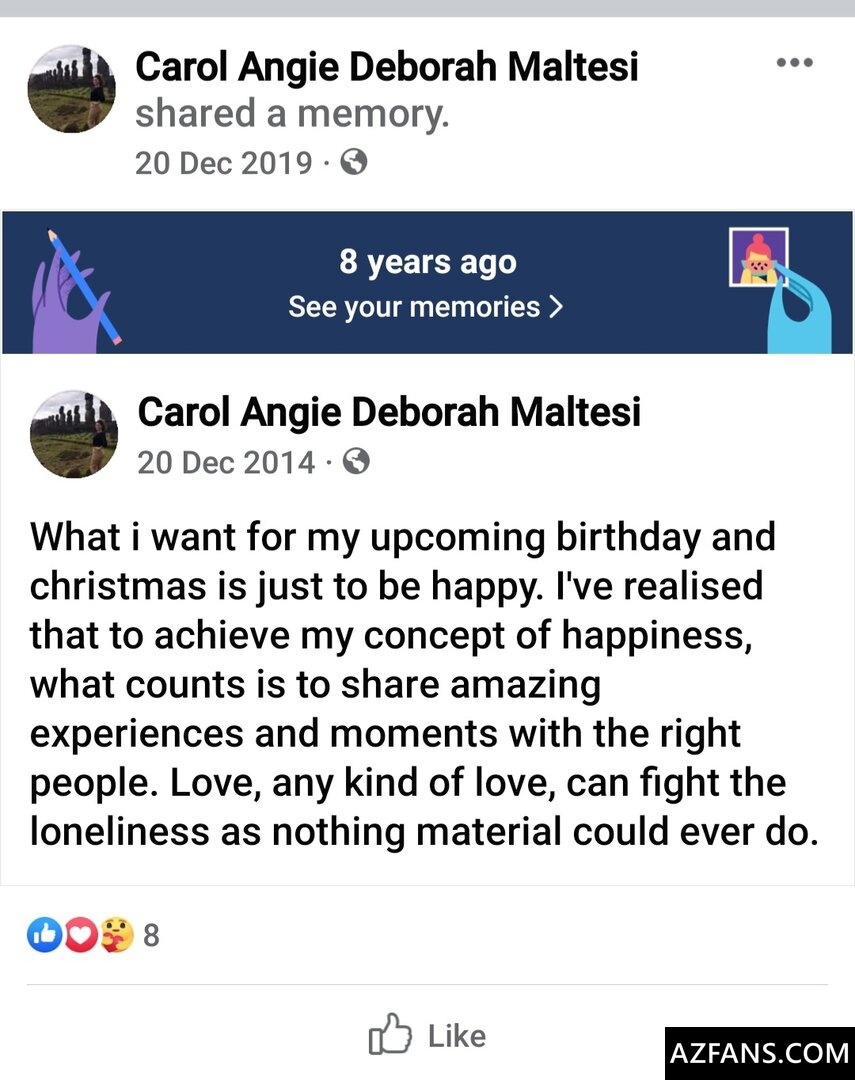Tap the top profile picture thumbnail
855x1080 pixels.
tap(72, 89)
